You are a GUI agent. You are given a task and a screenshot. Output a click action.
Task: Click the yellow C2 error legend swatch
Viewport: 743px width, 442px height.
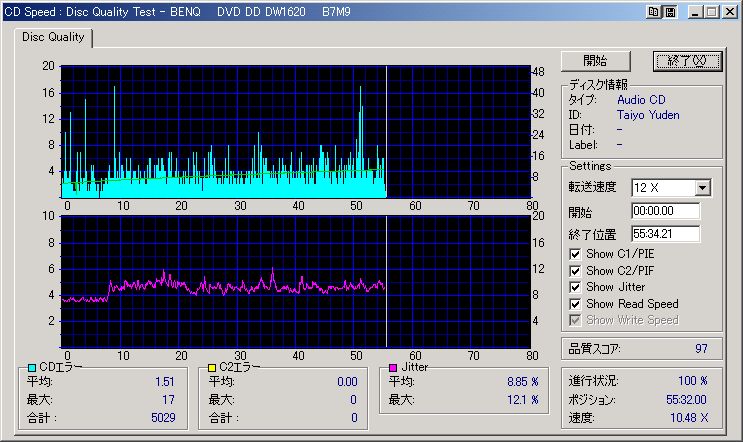point(212,368)
